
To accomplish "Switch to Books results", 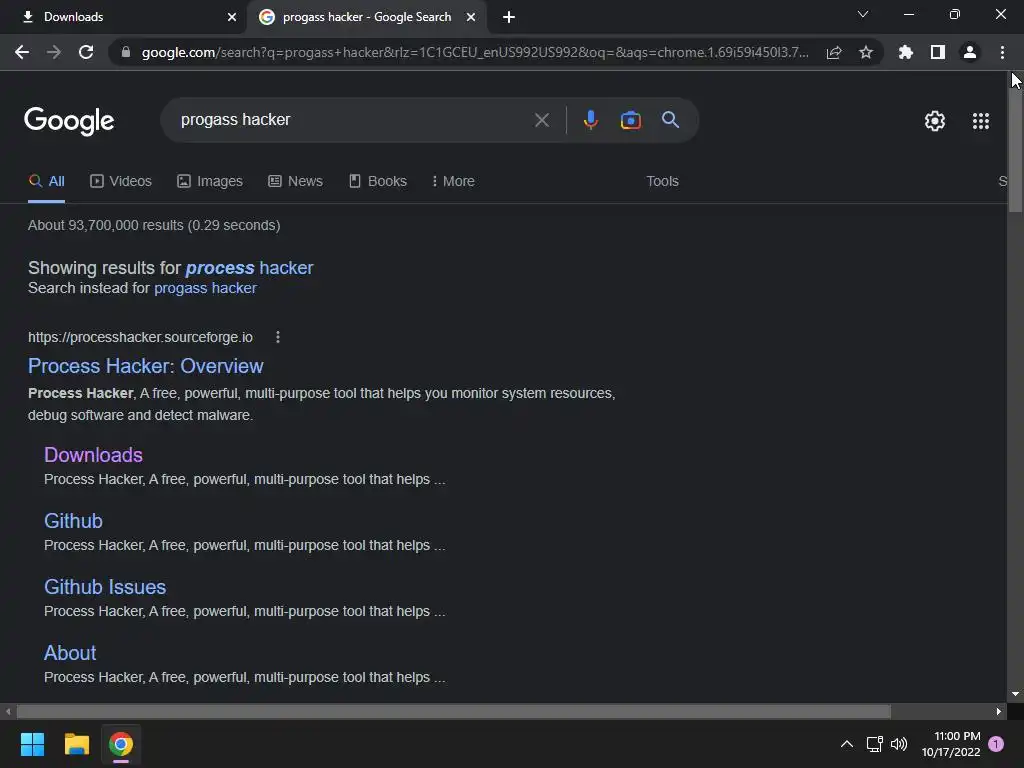I will [x=377, y=182].
